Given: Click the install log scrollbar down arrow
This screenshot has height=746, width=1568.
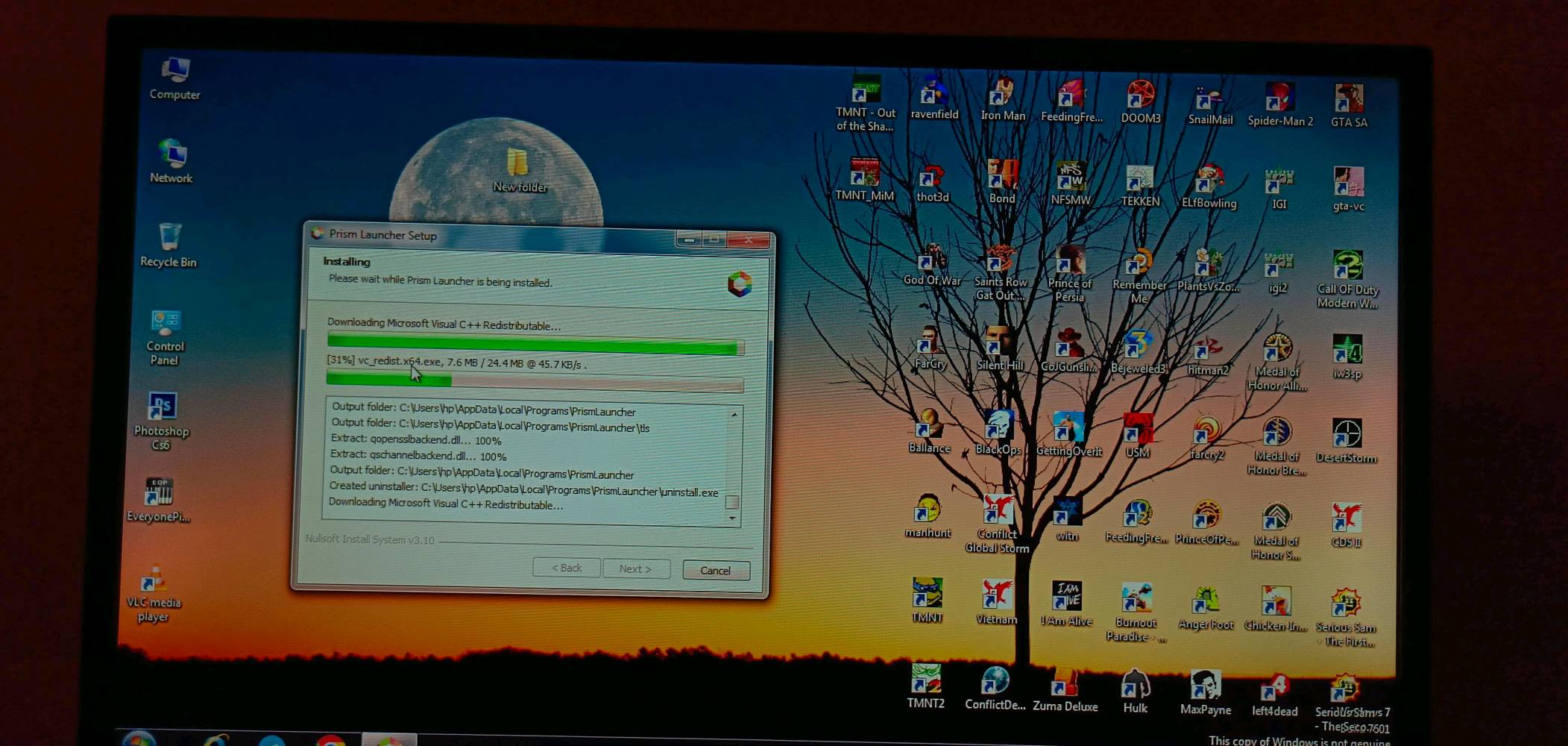Looking at the screenshot, I should click(732, 518).
